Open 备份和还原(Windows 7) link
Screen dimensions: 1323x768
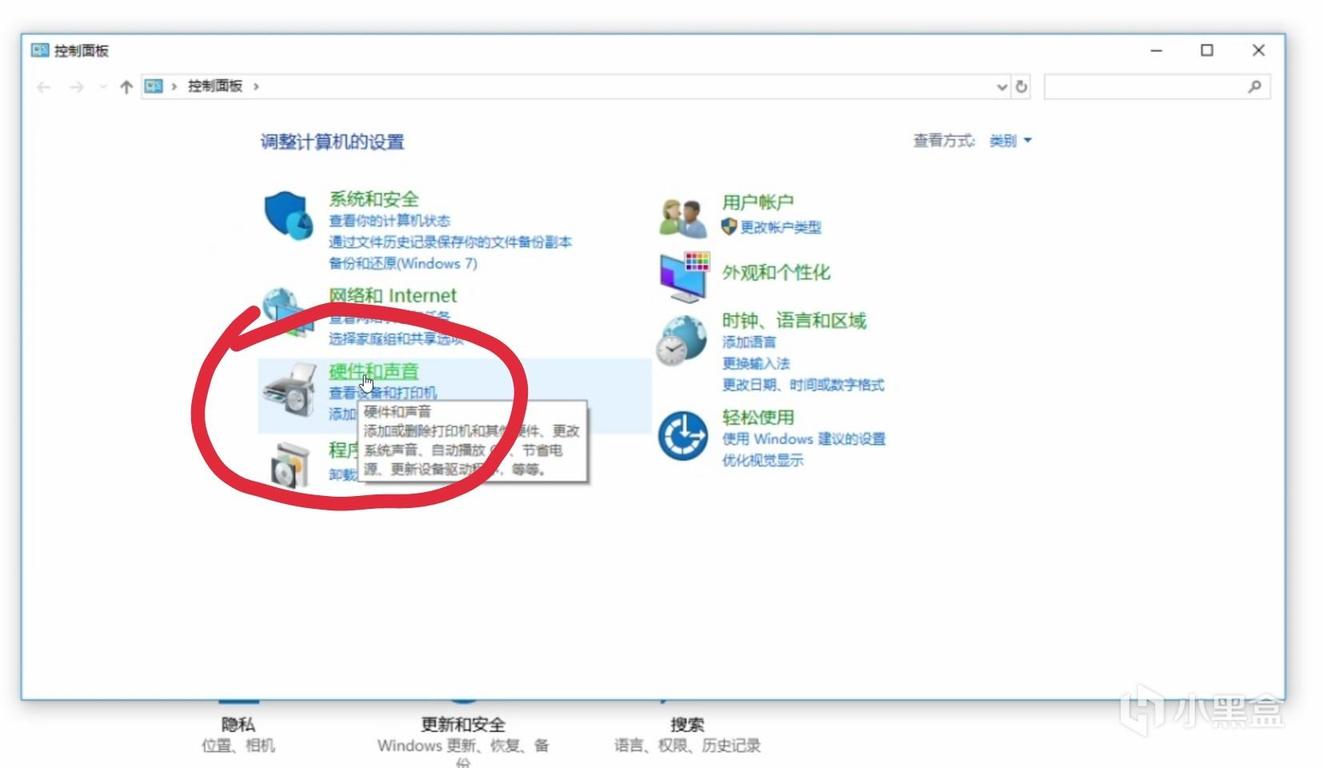click(x=403, y=264)
